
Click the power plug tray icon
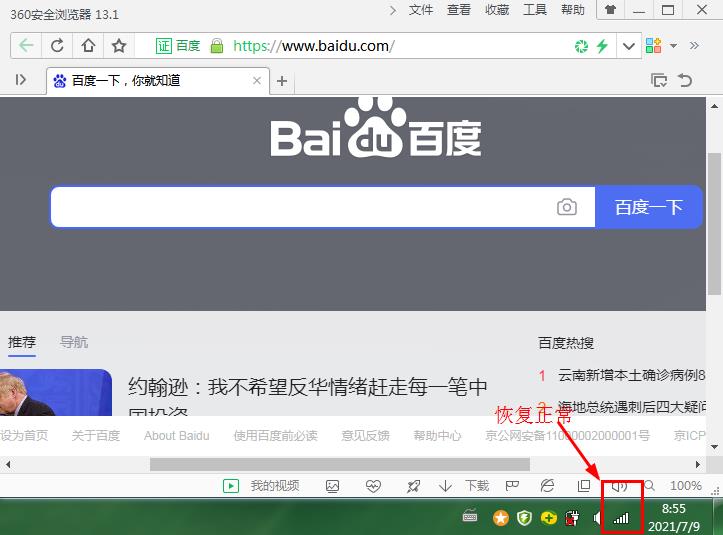pyautogui.click(x=572, y=518)
